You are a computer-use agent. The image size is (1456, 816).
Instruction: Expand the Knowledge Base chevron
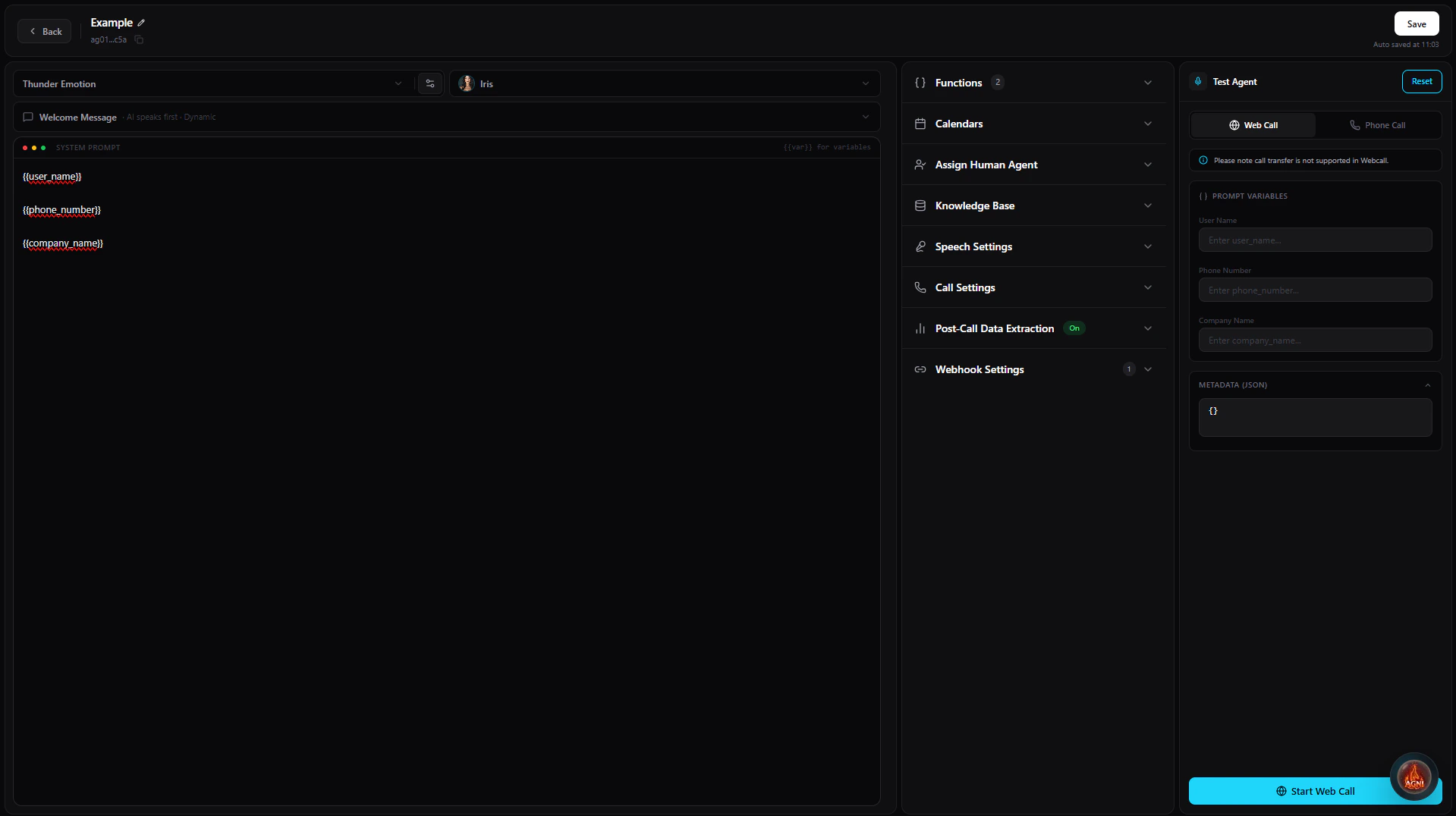coord(1148,206)
